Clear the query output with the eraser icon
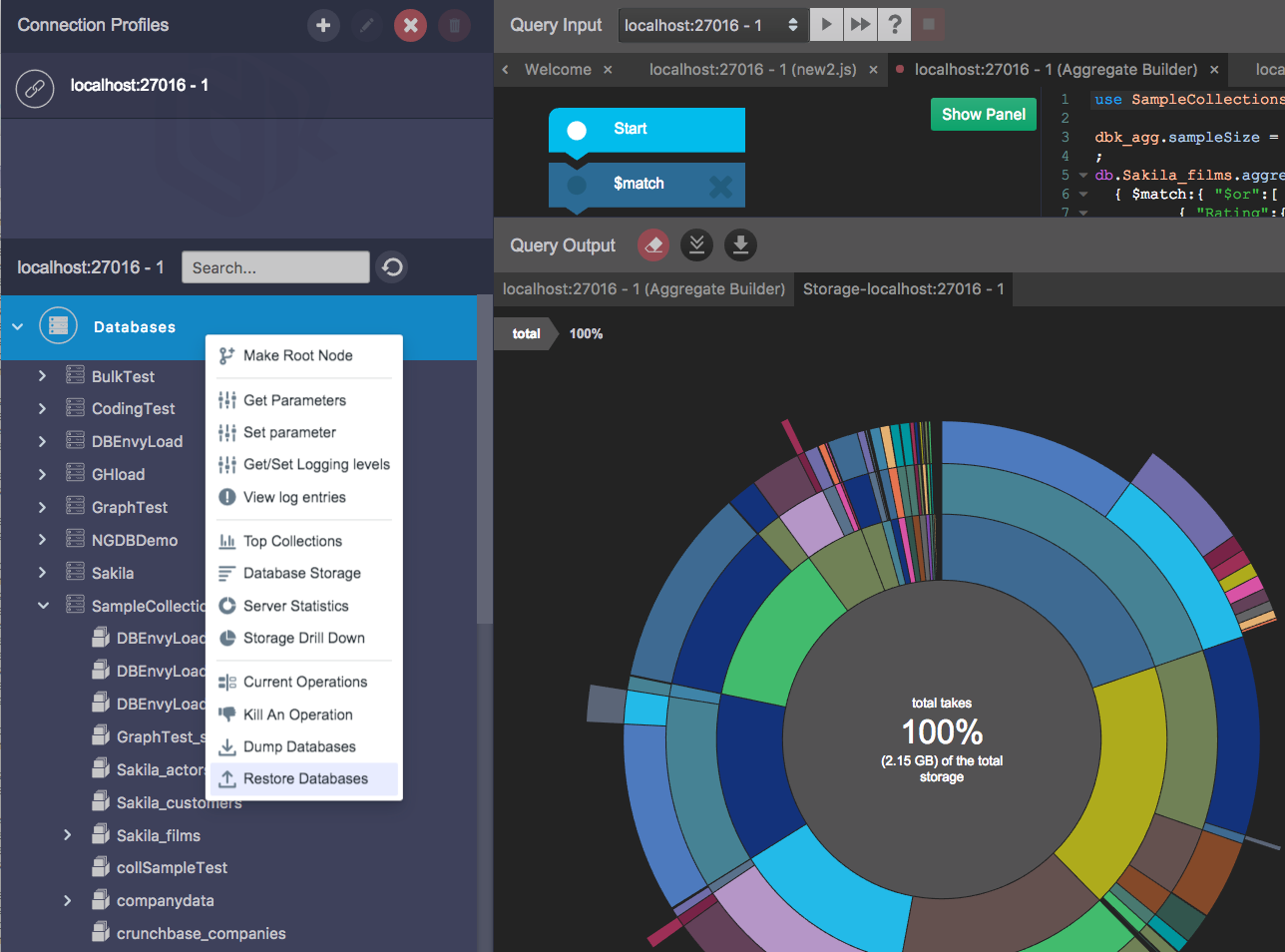Viewport: 1285px width, 952px height. pos(653,245)
